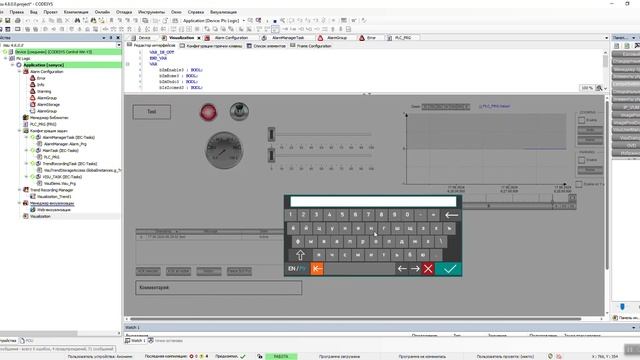
Task: Open the Frame Configuration sub-tab
Action: click(311, 46)
